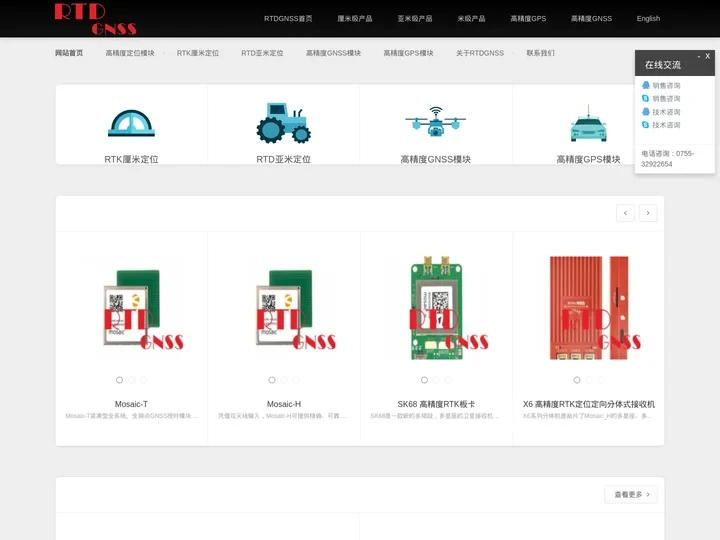Select second image dot under SK68
Image resolution: width=720 pixels, height=540 pixels.
437,380
